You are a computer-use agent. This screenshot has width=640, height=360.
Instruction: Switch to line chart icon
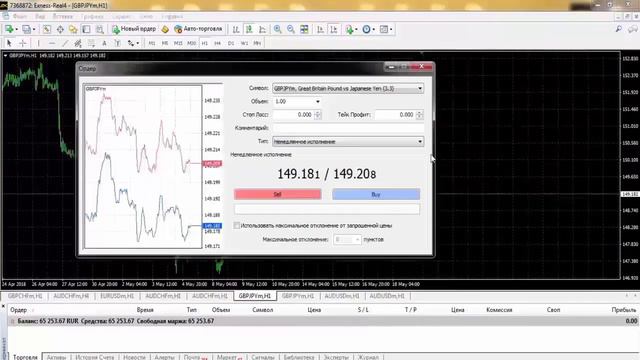coord(262,29)
